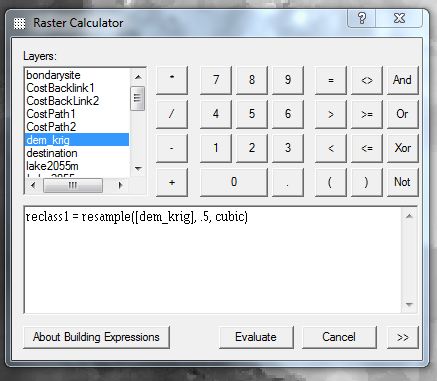The image size is (437, 381).
Task: Click the question mark help icon
Action: click(x=362, y=18)
